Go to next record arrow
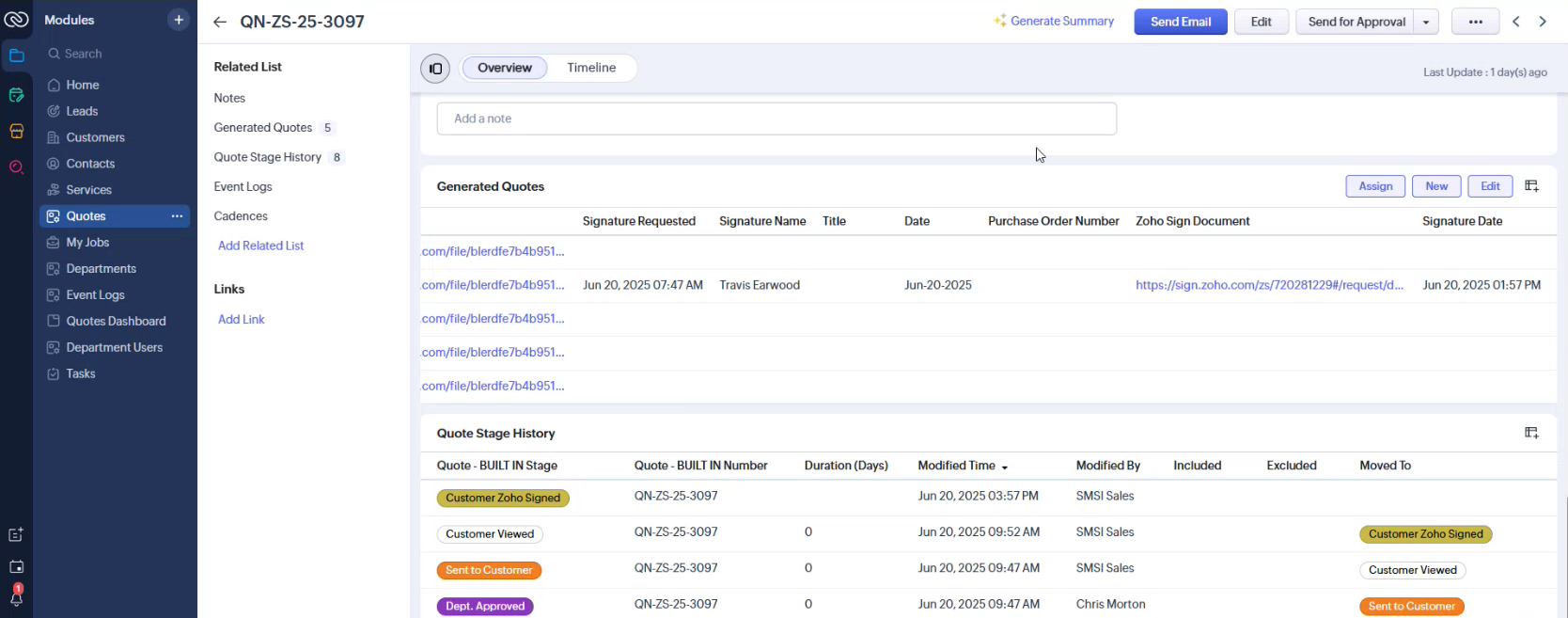This screenshot has width=1568, height=618. click(x=1543, y=22)
